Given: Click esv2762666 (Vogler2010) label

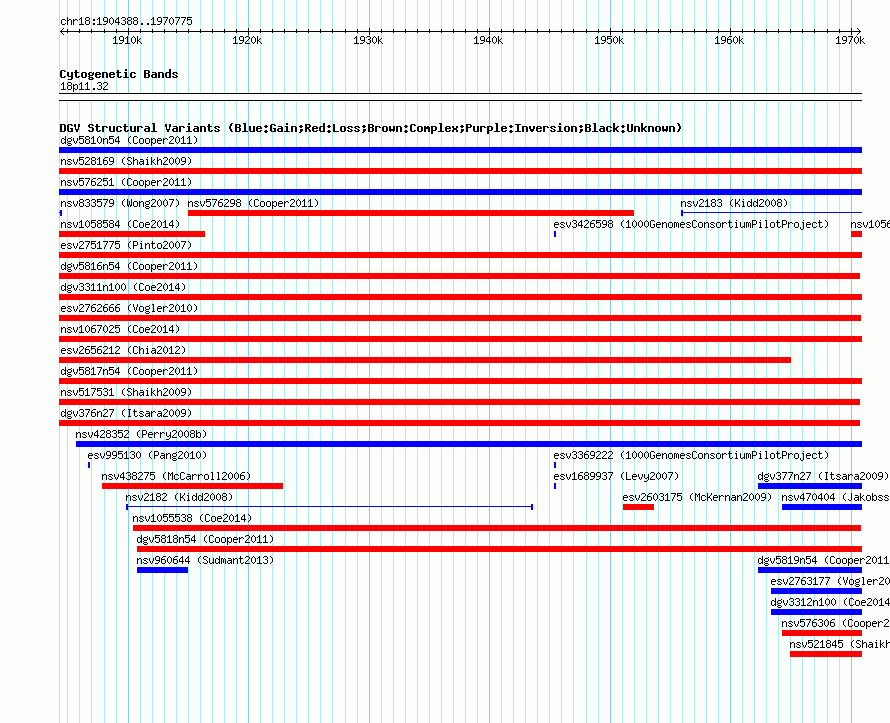Looking at the screenshot, I should point(129,308).
